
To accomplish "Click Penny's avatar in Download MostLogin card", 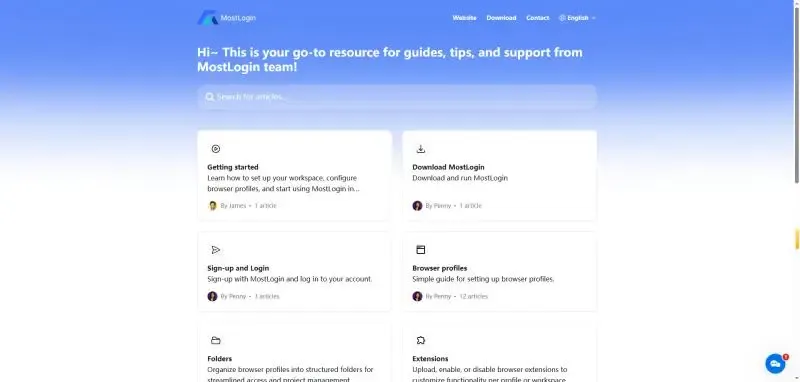I will click(417, 206).
